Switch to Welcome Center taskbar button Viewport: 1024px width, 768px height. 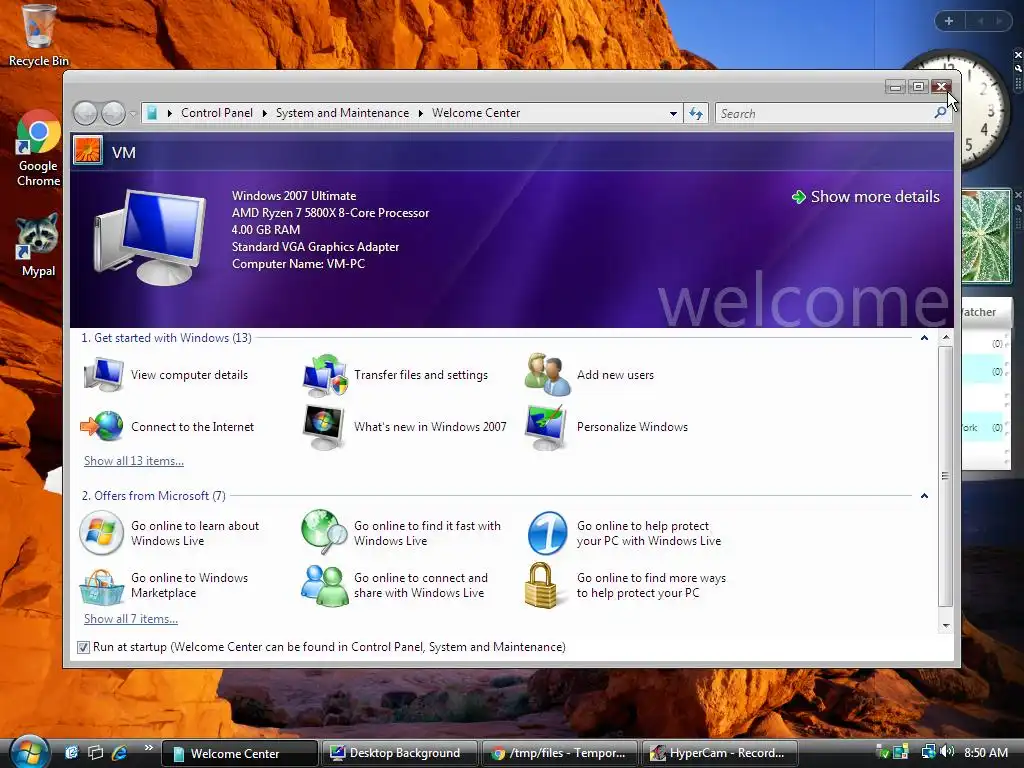coord(239,753)
